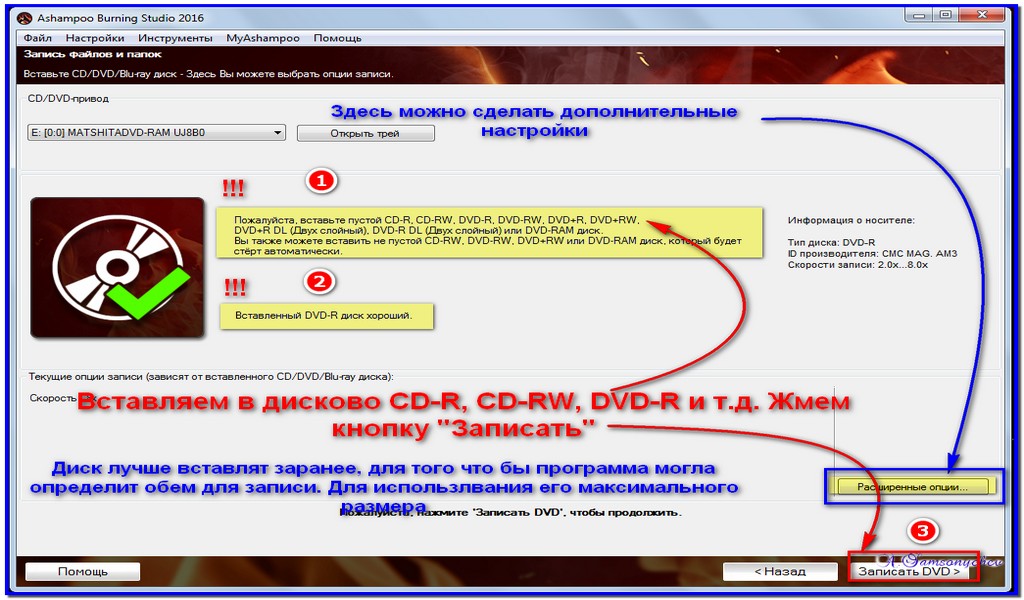The width and height of the screenshot is (1024, 600).
Task: Maximize the Ashampoo Burning Studio window
Action: [945, 14]
